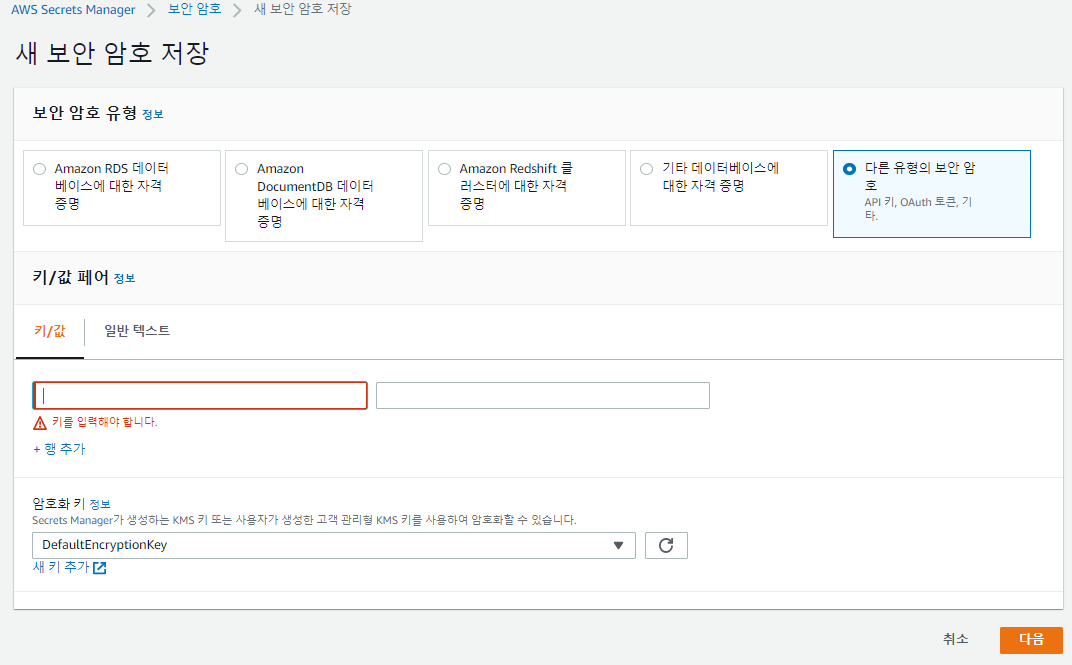Click the refresh encryption keys icon button
The height and width of the screenshot is (665, 1072).
tap(666, 545)
